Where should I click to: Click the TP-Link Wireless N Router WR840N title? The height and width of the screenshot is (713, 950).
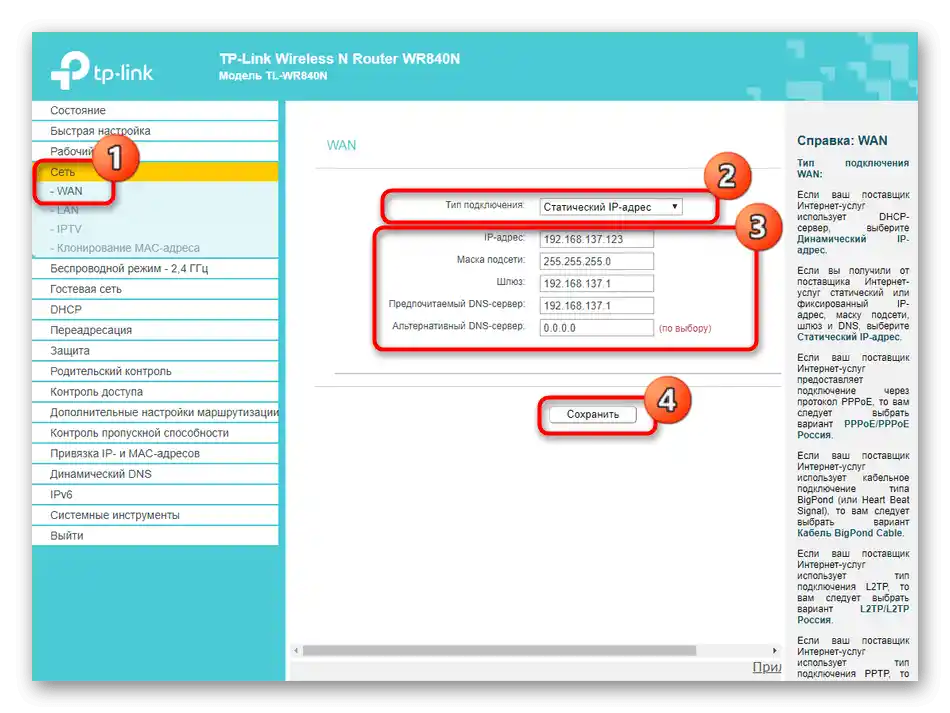coord(339,59)
